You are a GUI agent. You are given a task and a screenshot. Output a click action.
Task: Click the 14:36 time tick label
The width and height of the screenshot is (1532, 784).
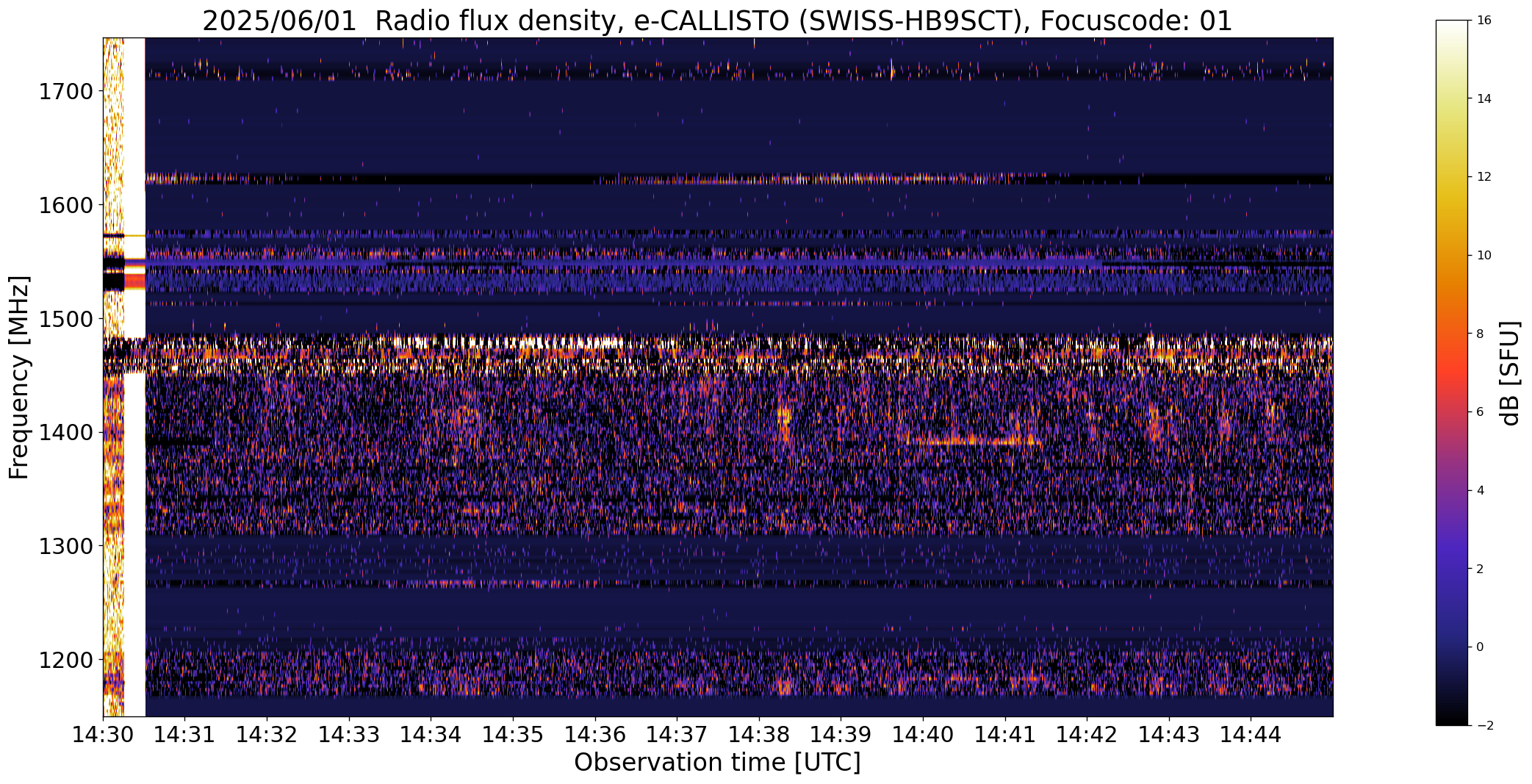click(595, 735)
